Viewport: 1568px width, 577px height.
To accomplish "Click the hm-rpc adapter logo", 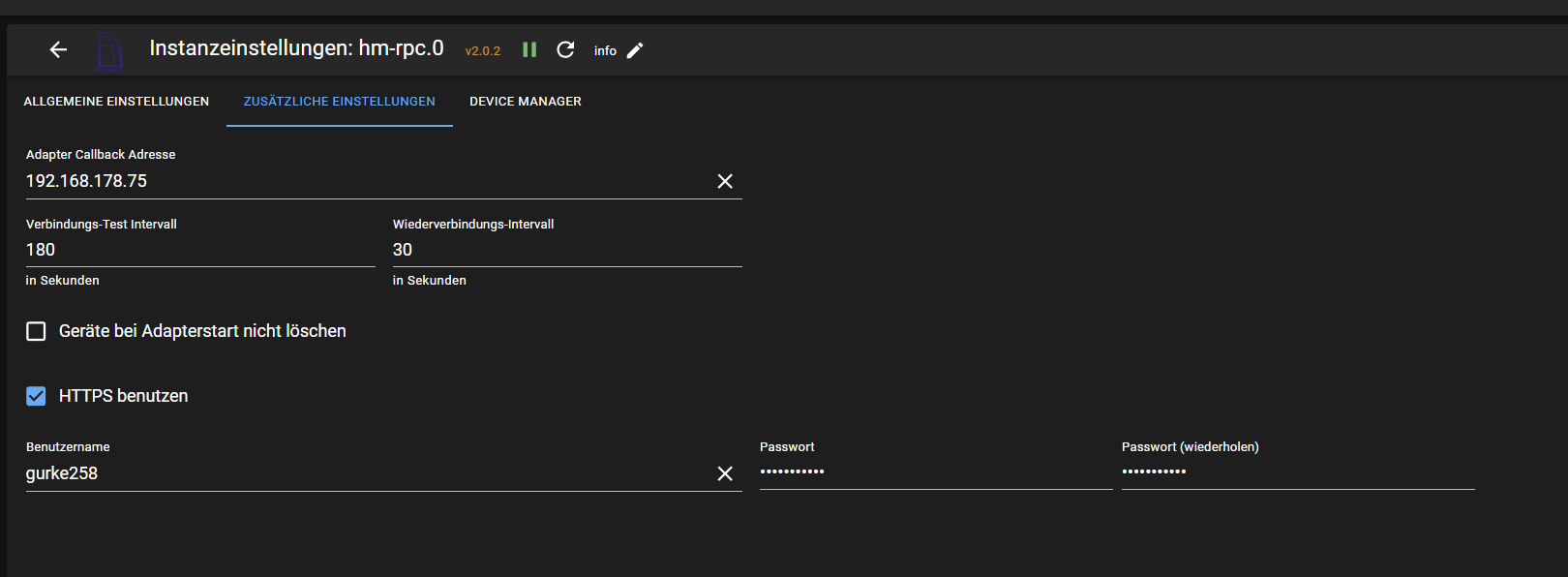I will (x=110, y=51).
